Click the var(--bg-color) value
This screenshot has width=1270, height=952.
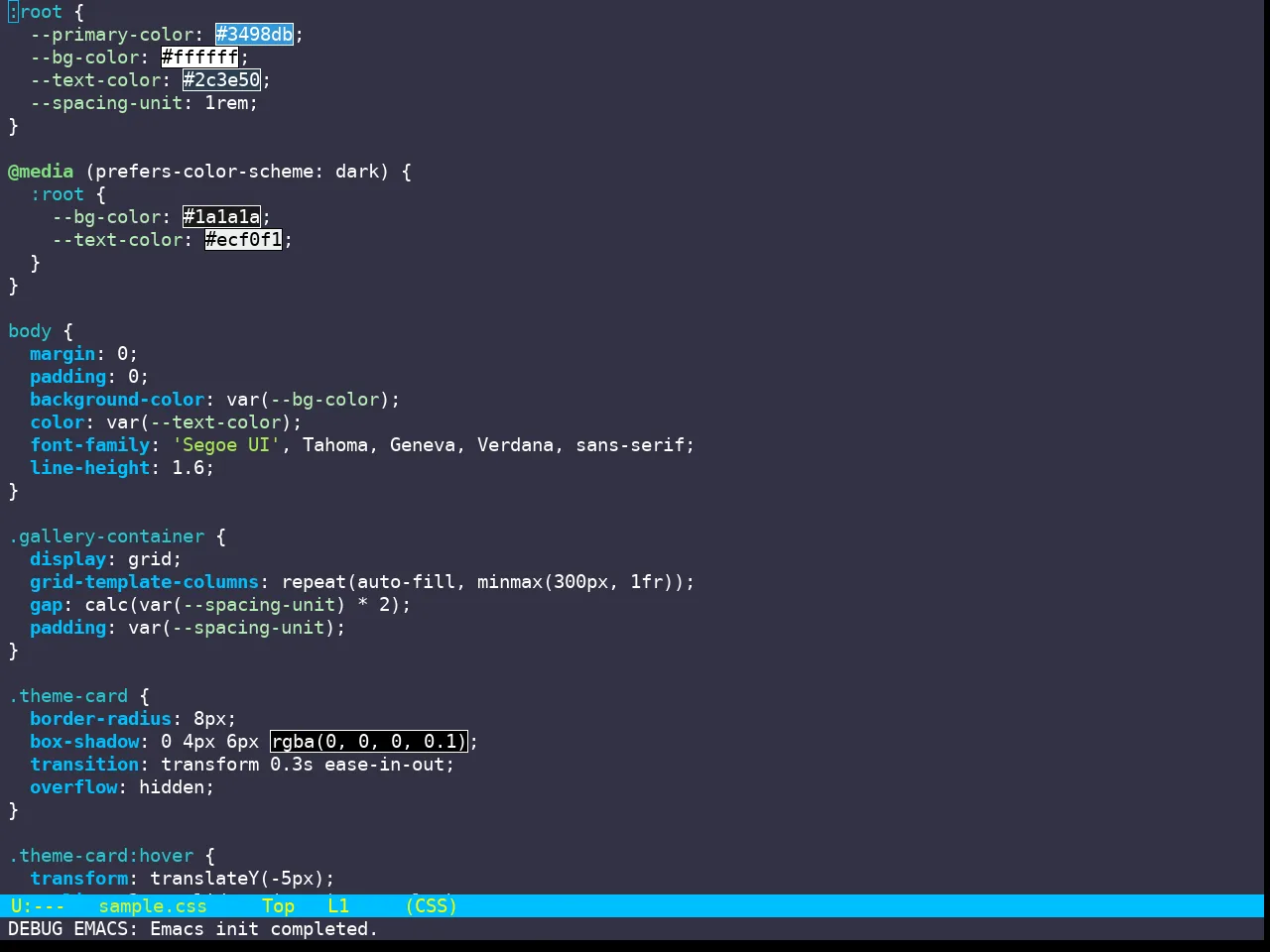pos(309,400)
